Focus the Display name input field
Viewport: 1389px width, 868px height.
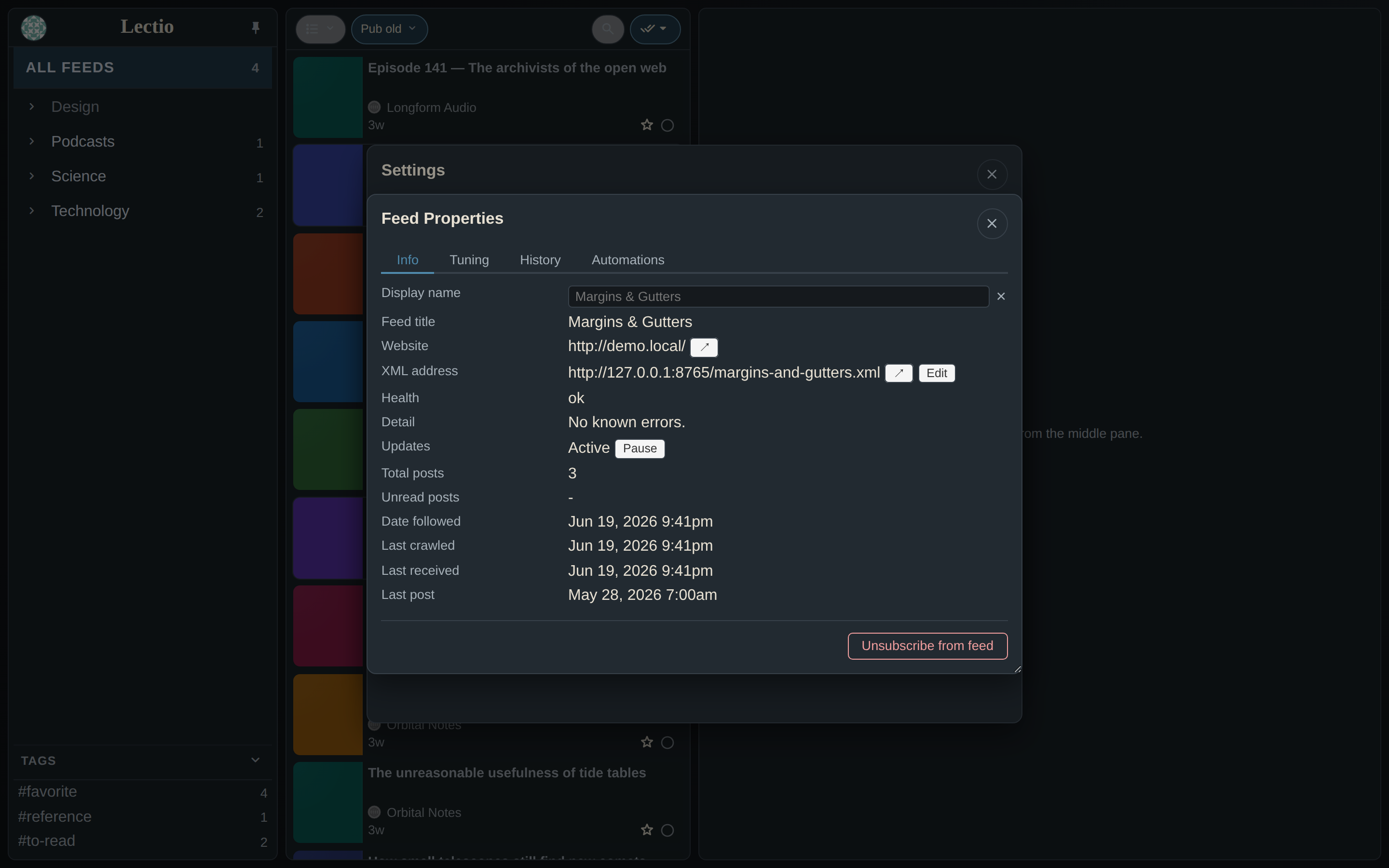(x=778, y=297)
